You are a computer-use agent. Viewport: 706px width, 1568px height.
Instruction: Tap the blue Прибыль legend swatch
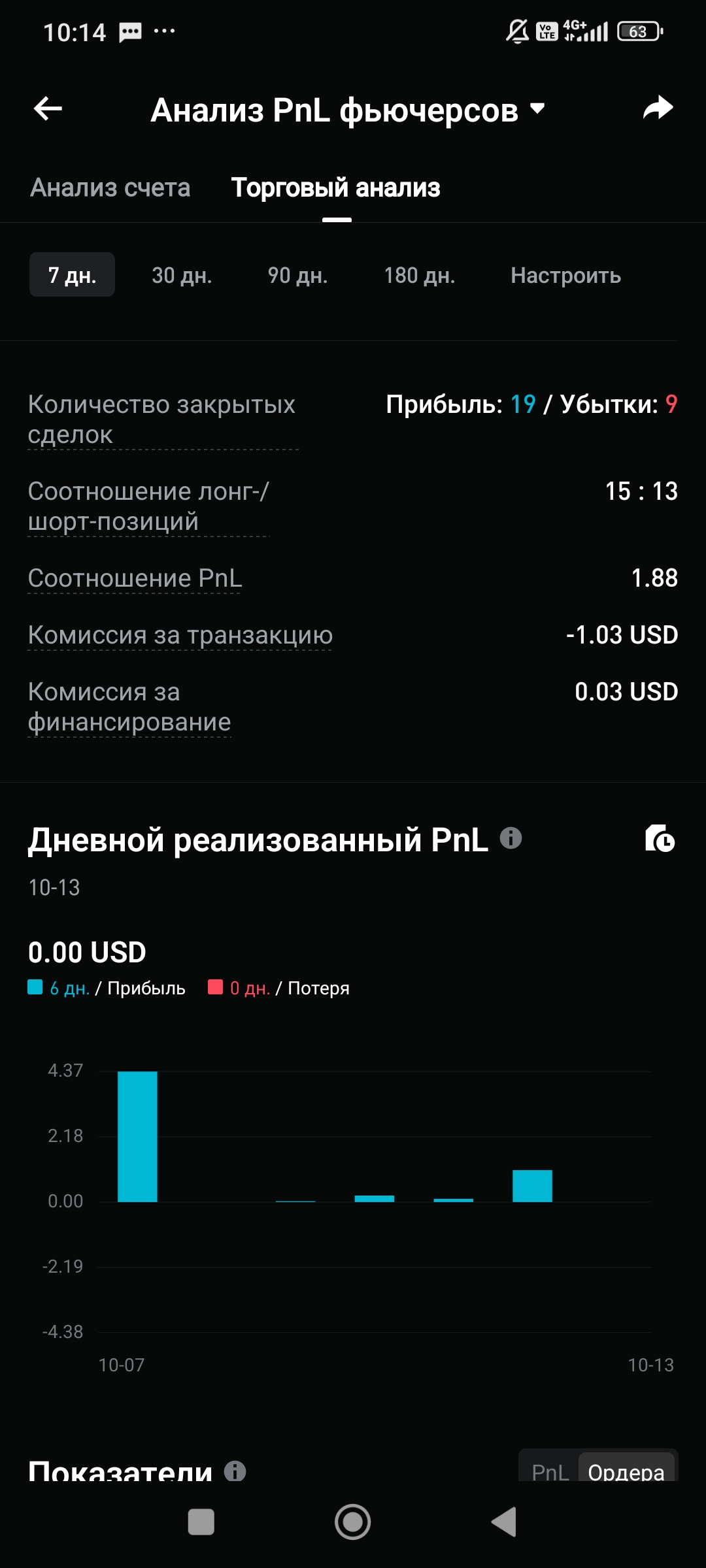coord(35,987)
